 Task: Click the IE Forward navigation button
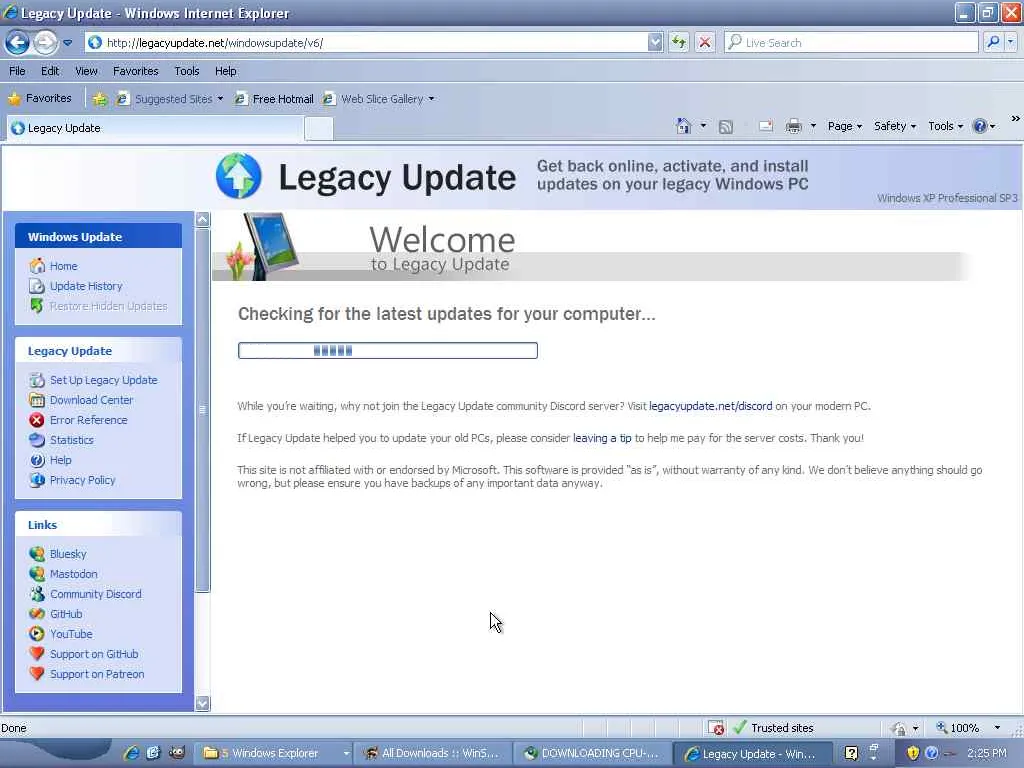pyautogui.click(x=45, y=43)
